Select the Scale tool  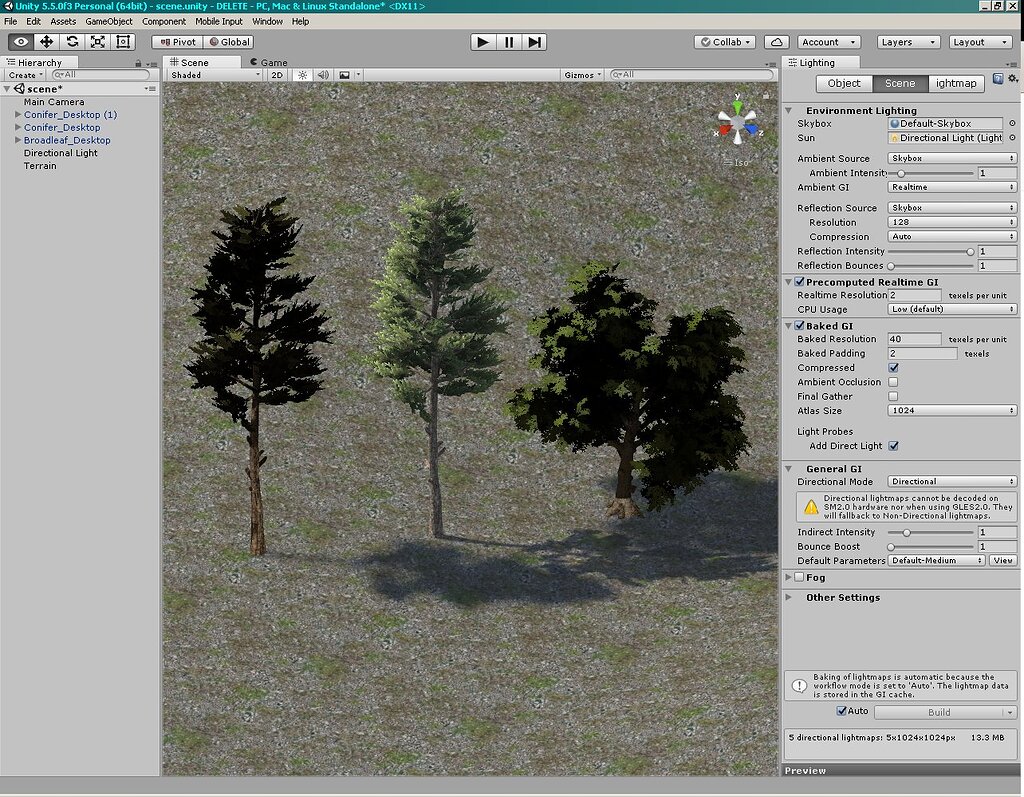point(97,41)
